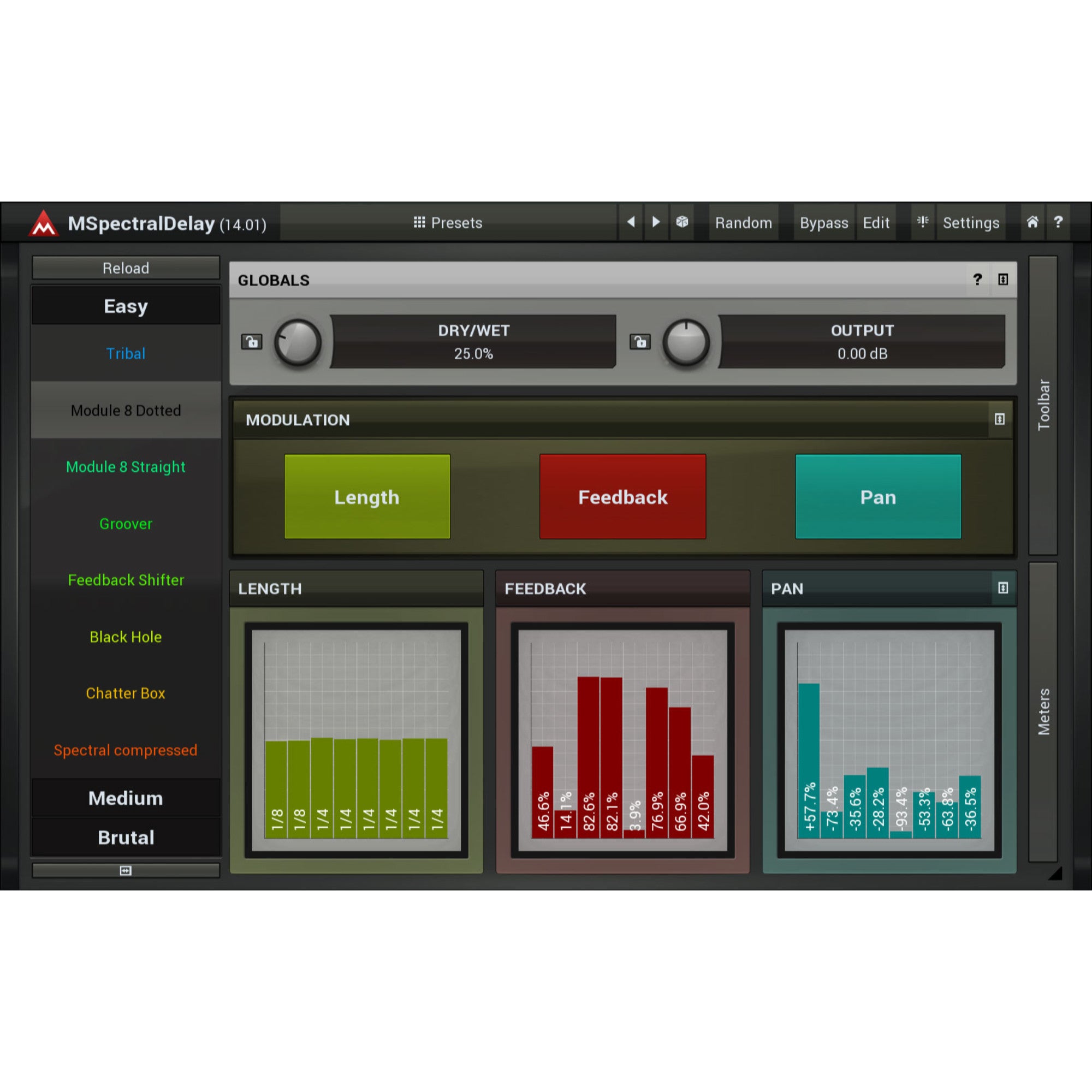
Task: Open the help question mark in title bar
Action: pyautogui.click(x=1058, y=222)
